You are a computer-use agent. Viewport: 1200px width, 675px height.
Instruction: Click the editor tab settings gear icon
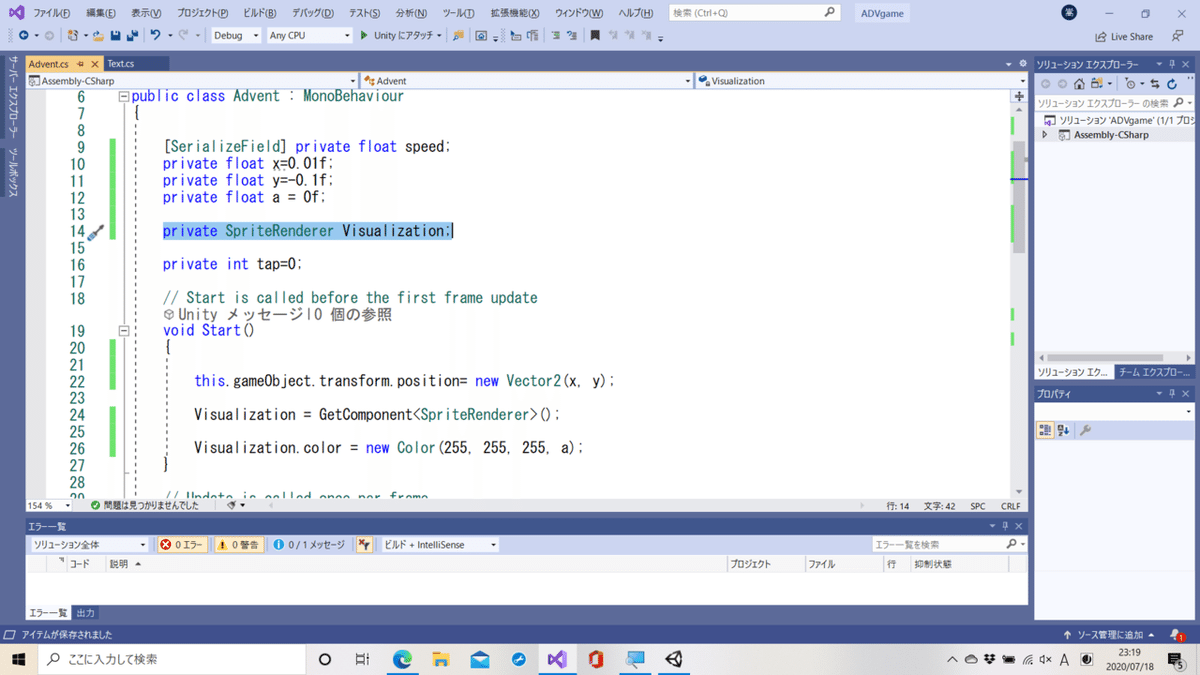[x=1022, y=64]
